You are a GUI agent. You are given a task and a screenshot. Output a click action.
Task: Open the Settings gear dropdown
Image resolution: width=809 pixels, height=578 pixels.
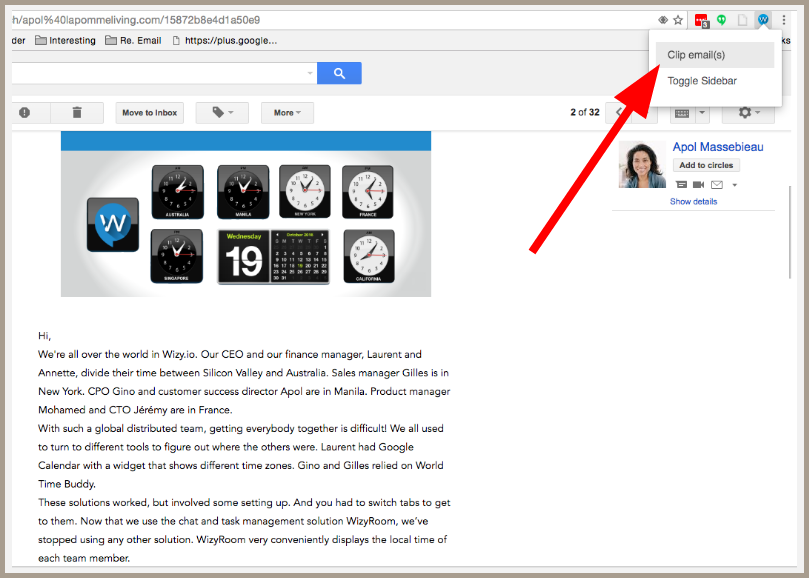(x=748, y=113)
